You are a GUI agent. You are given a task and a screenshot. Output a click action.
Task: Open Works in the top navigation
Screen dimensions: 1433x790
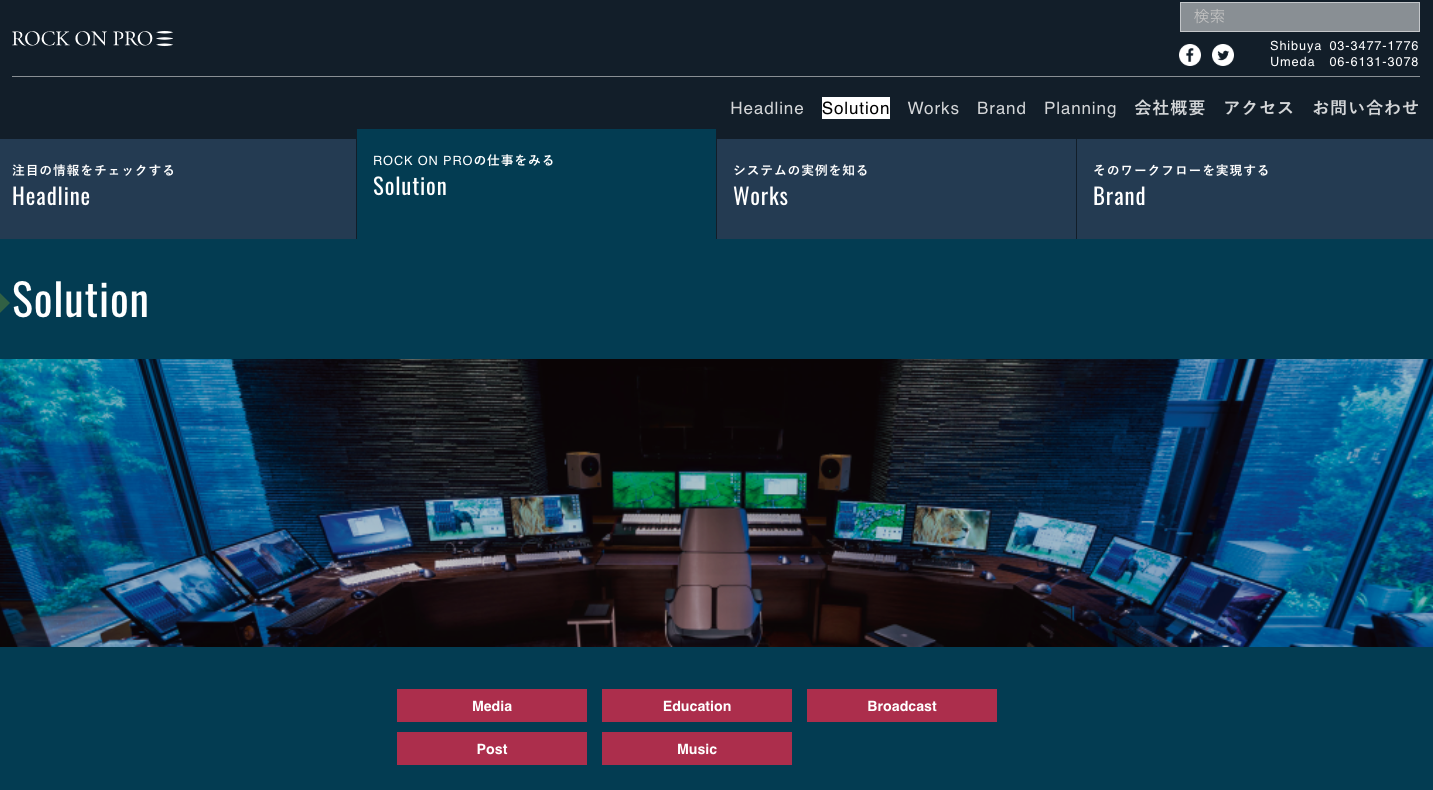tap(933, 108)
